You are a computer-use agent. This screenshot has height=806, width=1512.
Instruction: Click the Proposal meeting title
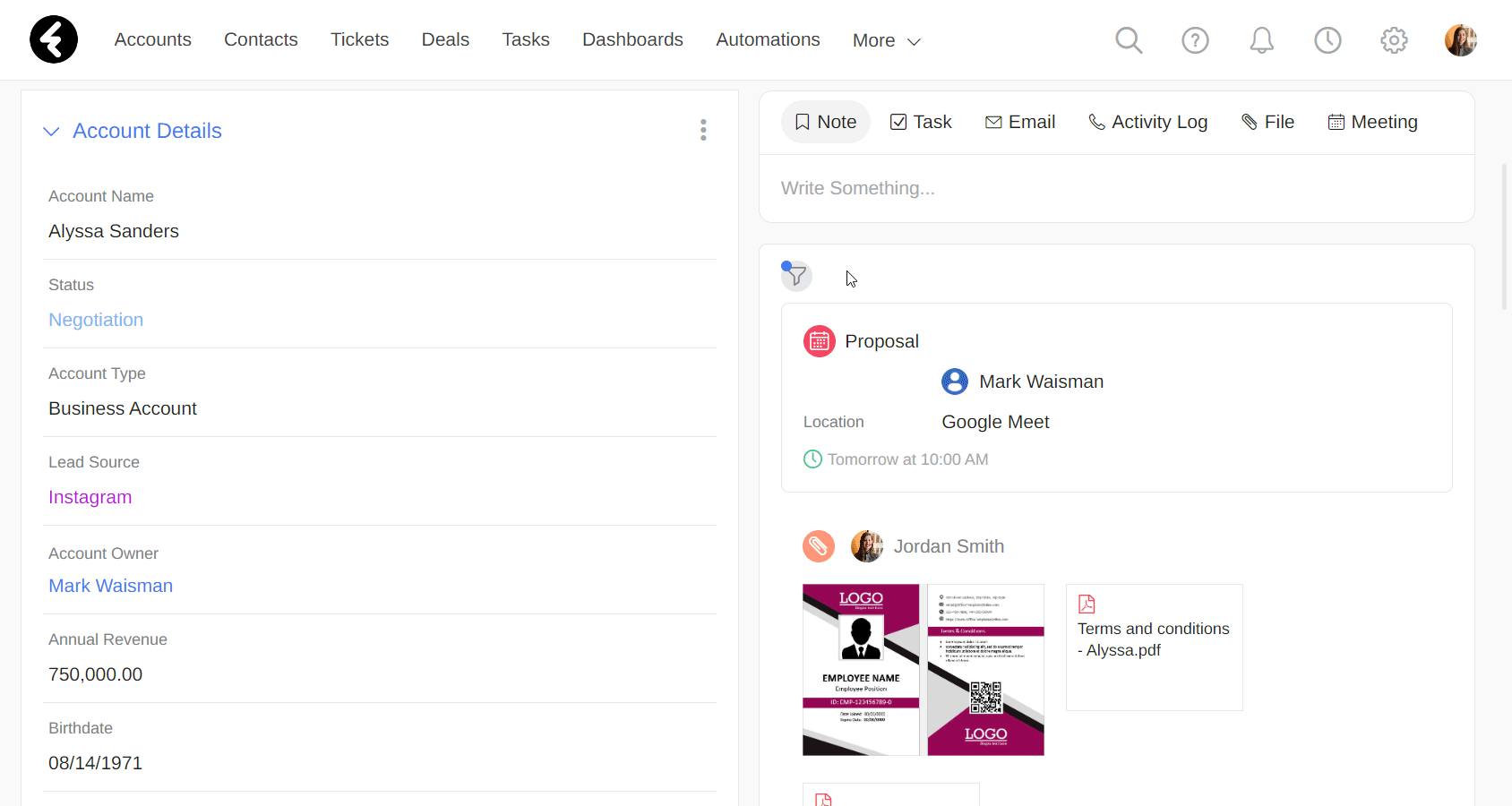(881, 341)
